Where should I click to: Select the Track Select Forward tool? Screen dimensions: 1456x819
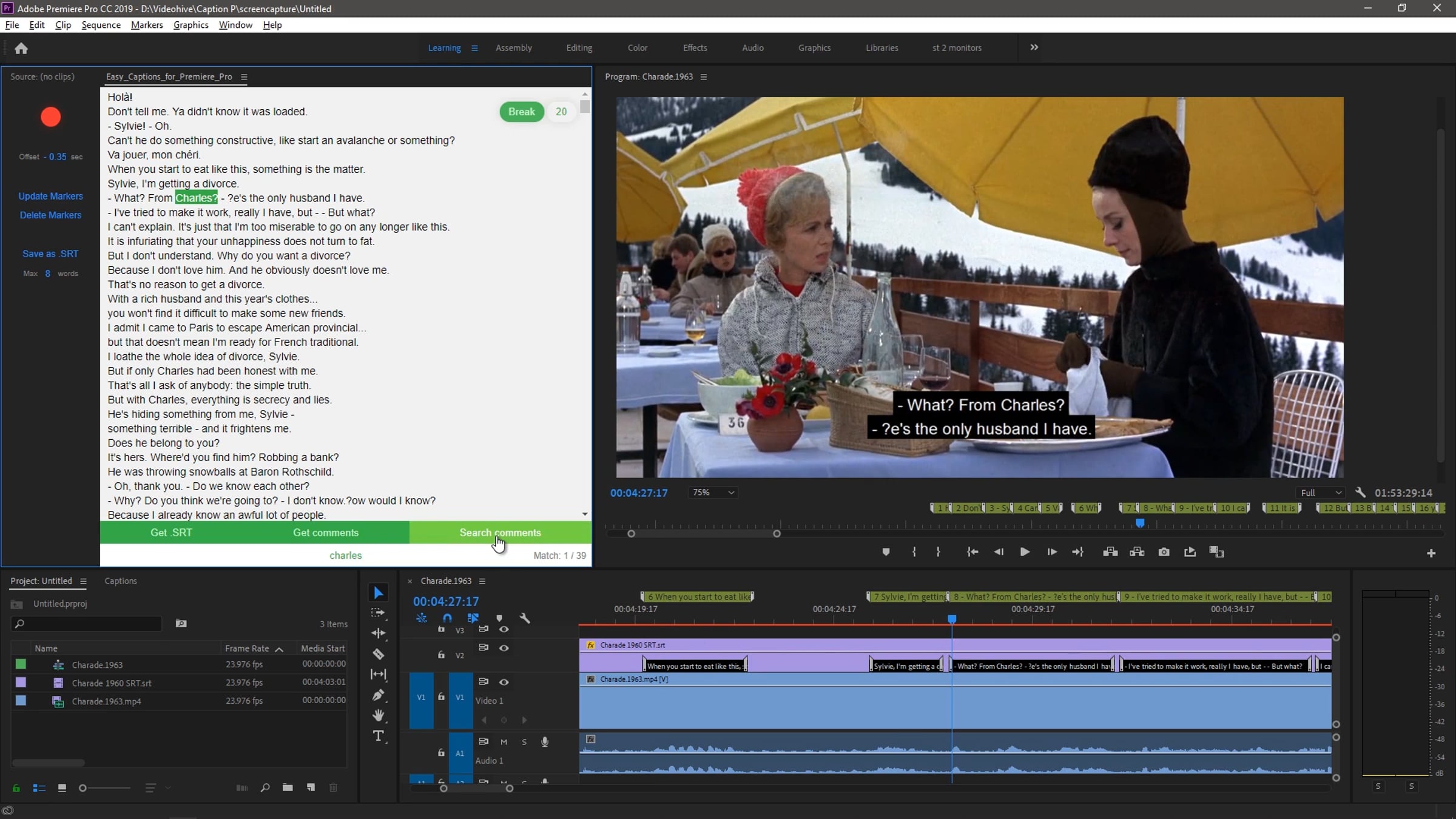tap(379, 613)
